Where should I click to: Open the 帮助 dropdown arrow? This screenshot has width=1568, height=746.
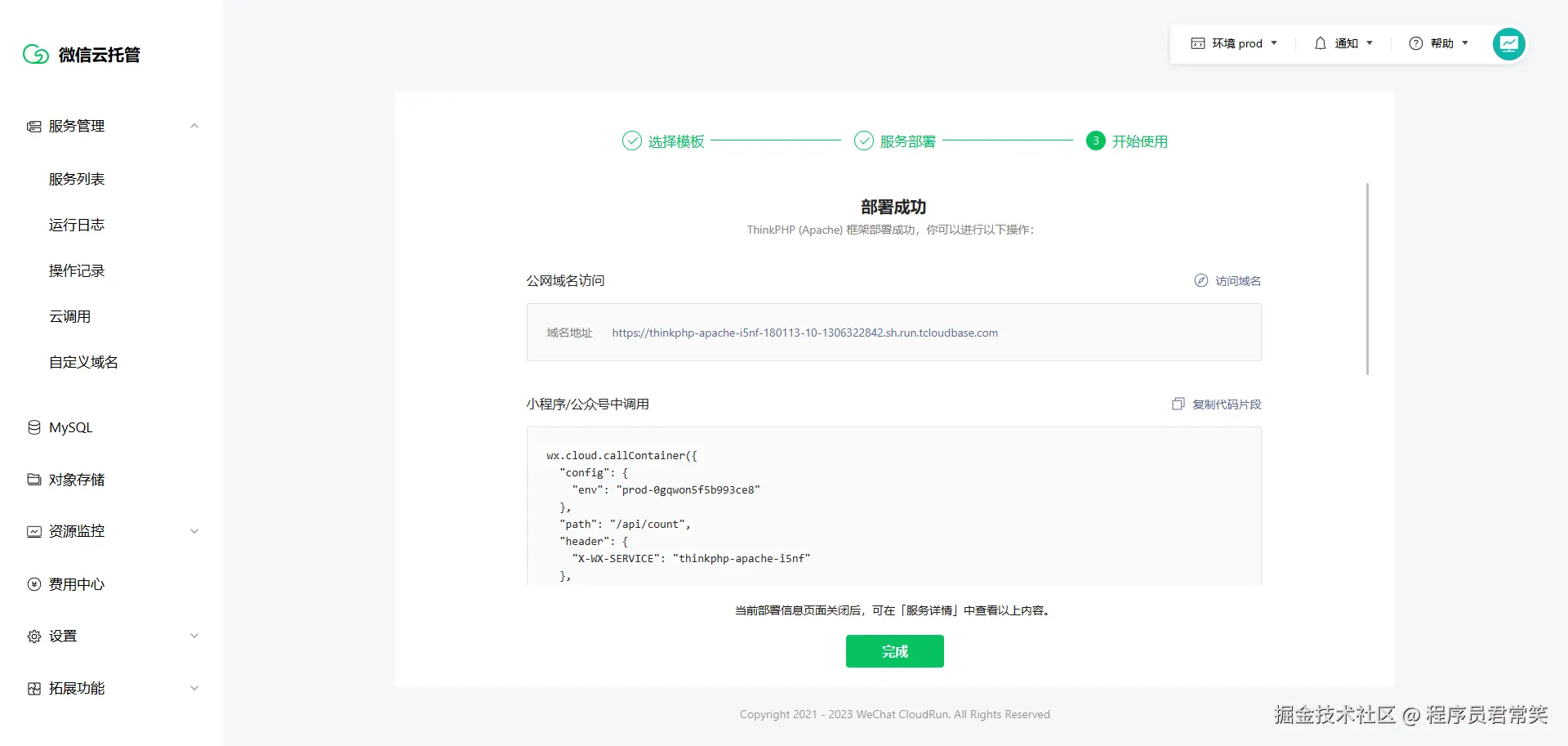(1465, 43)
